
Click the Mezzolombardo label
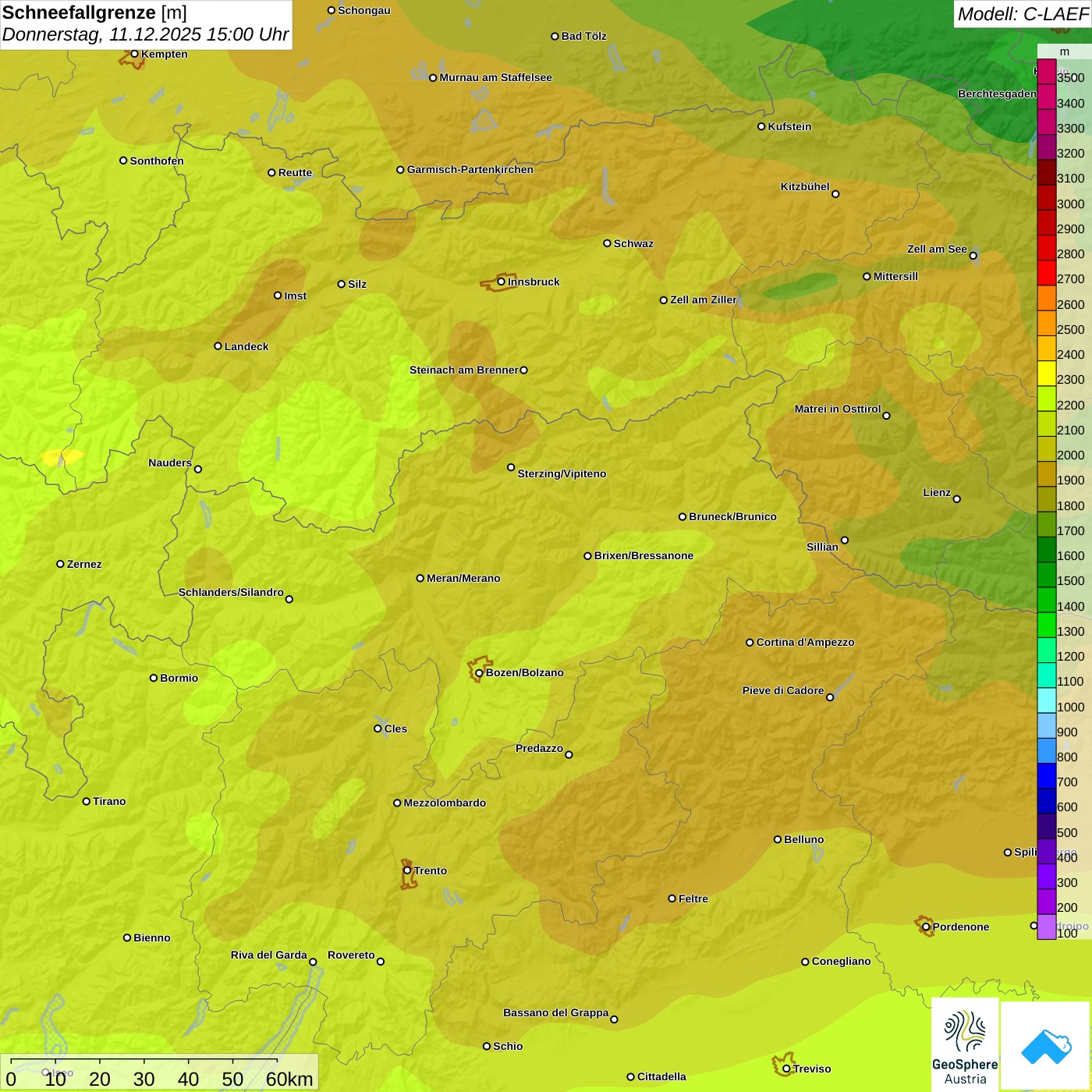(445, 803)
